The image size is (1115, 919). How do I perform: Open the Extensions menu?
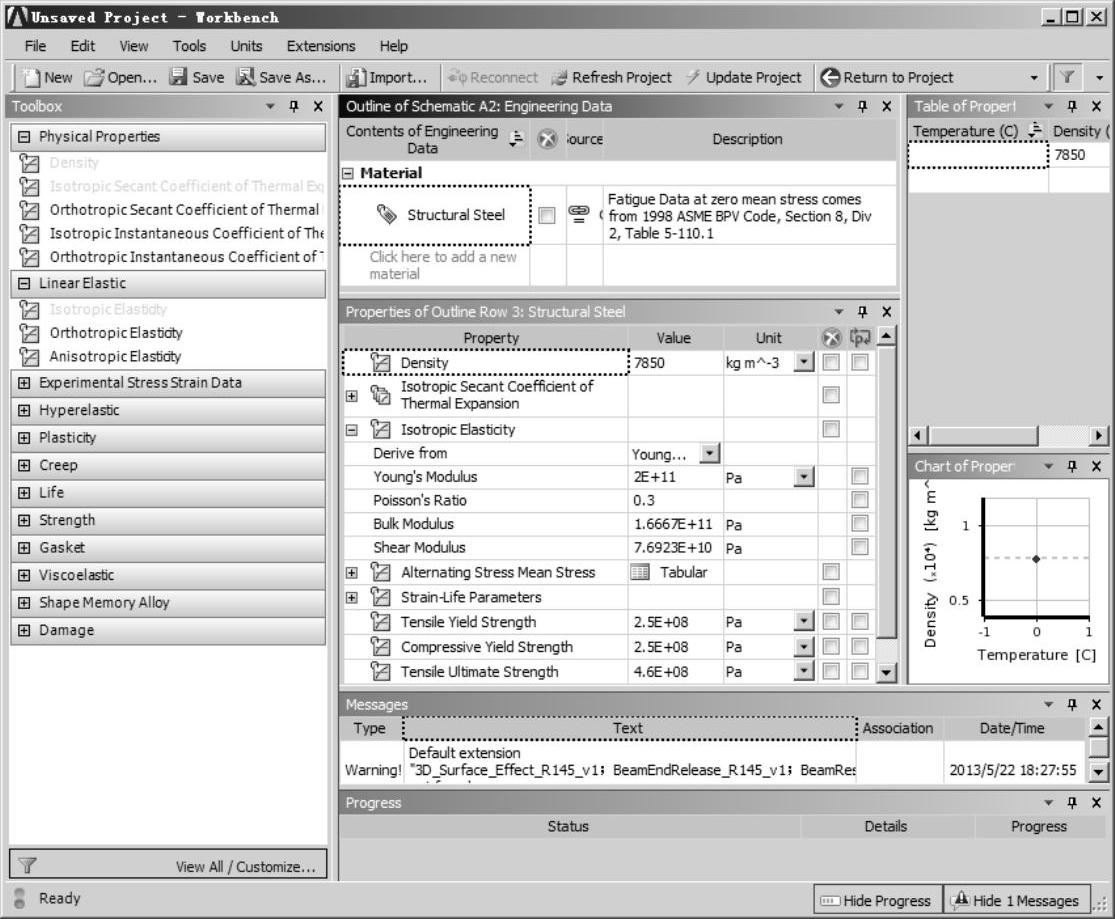pos(320,46)
